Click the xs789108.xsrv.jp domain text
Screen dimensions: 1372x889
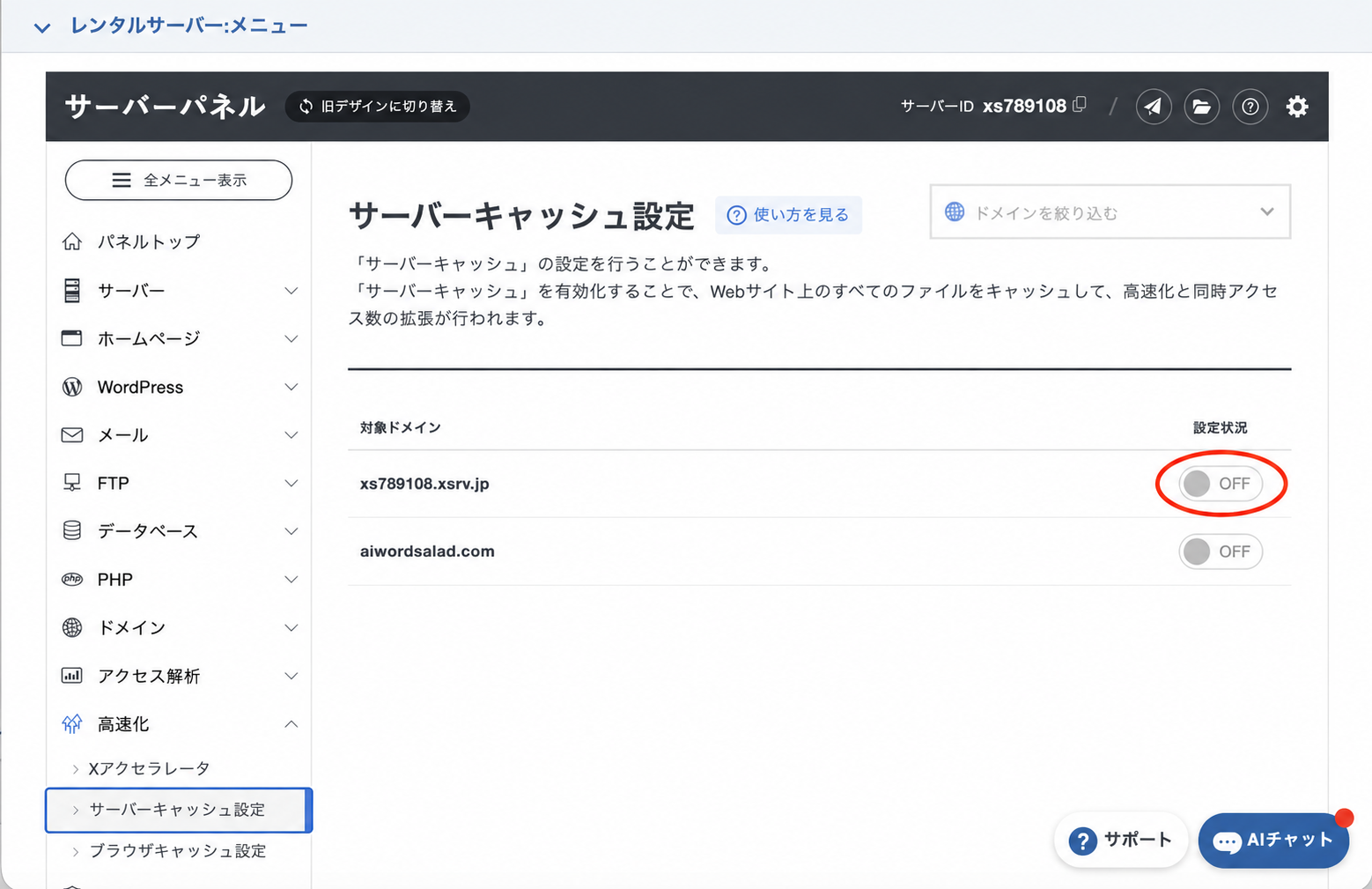424,484
